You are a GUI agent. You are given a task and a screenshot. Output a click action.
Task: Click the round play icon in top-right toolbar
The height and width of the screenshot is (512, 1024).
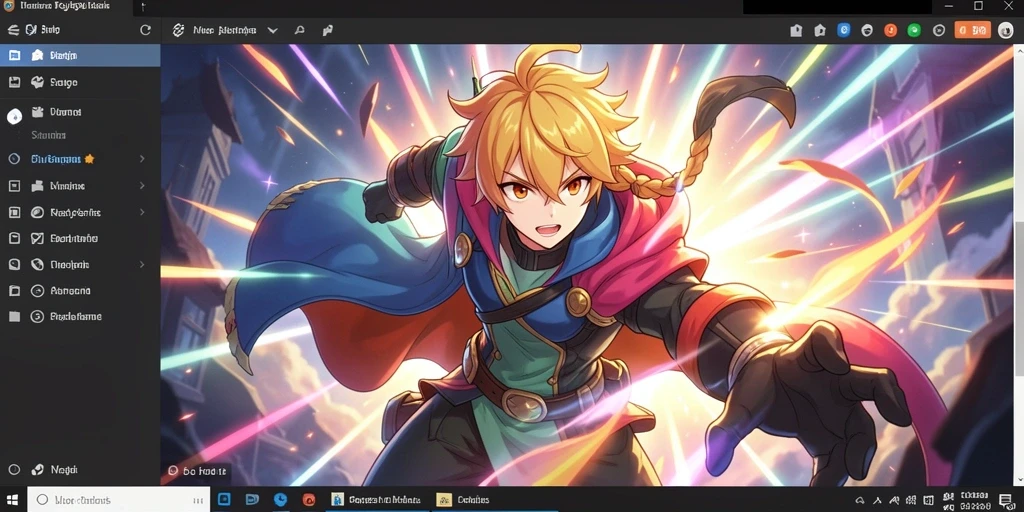[x=939, y=30]
